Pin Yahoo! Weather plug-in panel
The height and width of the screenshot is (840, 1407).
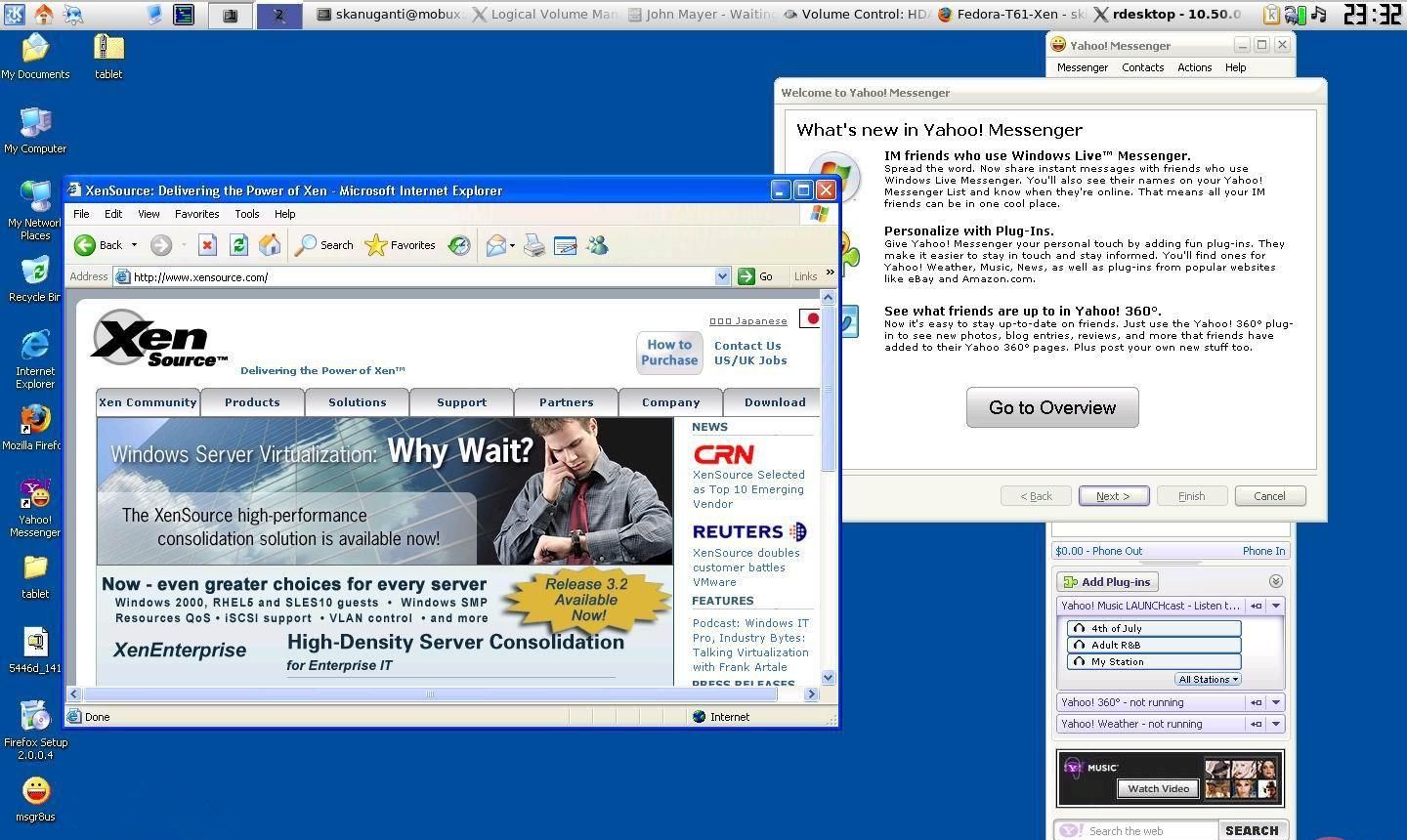pos(1257,724)
